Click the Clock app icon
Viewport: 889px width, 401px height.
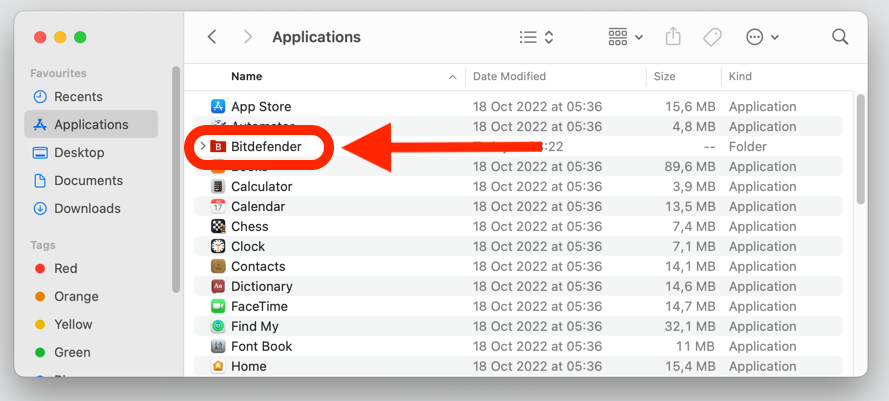pyautogui.click(x=218, y=246)
